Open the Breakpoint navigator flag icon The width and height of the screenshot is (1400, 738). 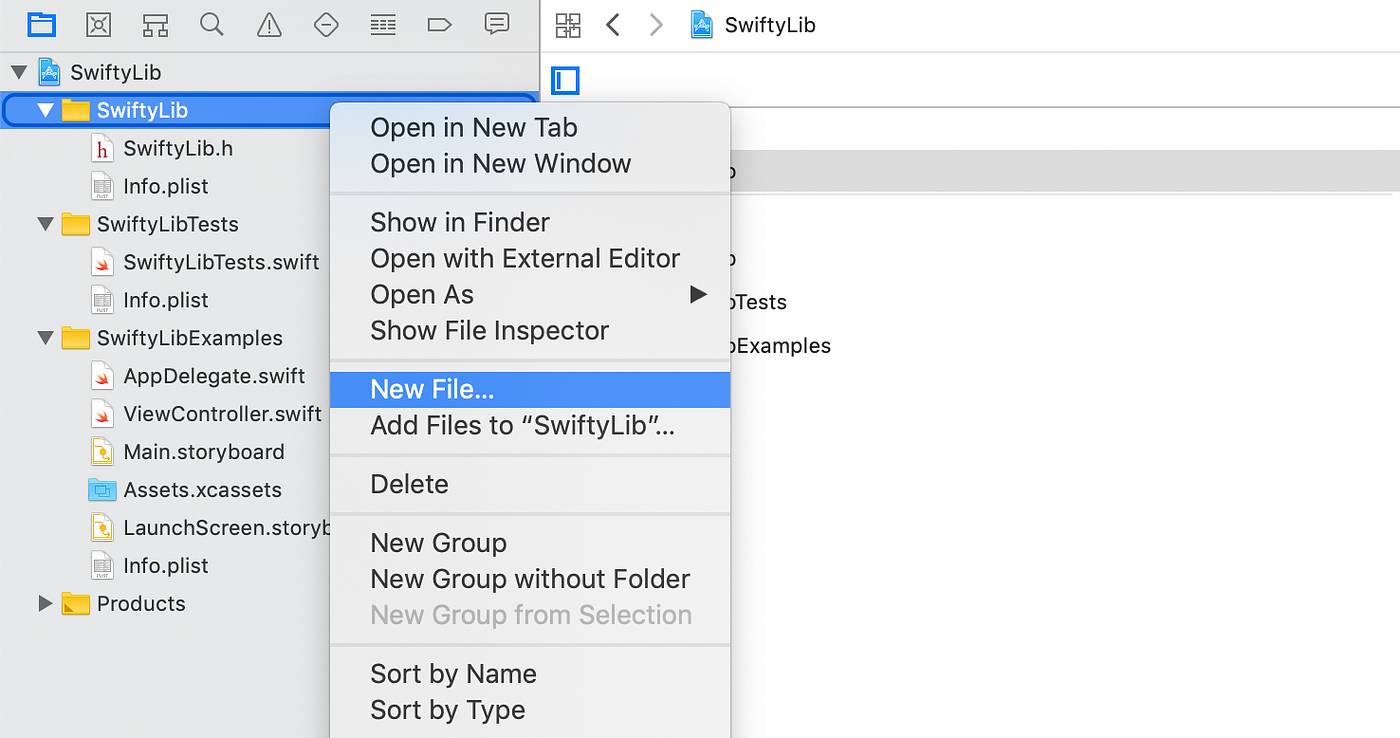point(440,24)
